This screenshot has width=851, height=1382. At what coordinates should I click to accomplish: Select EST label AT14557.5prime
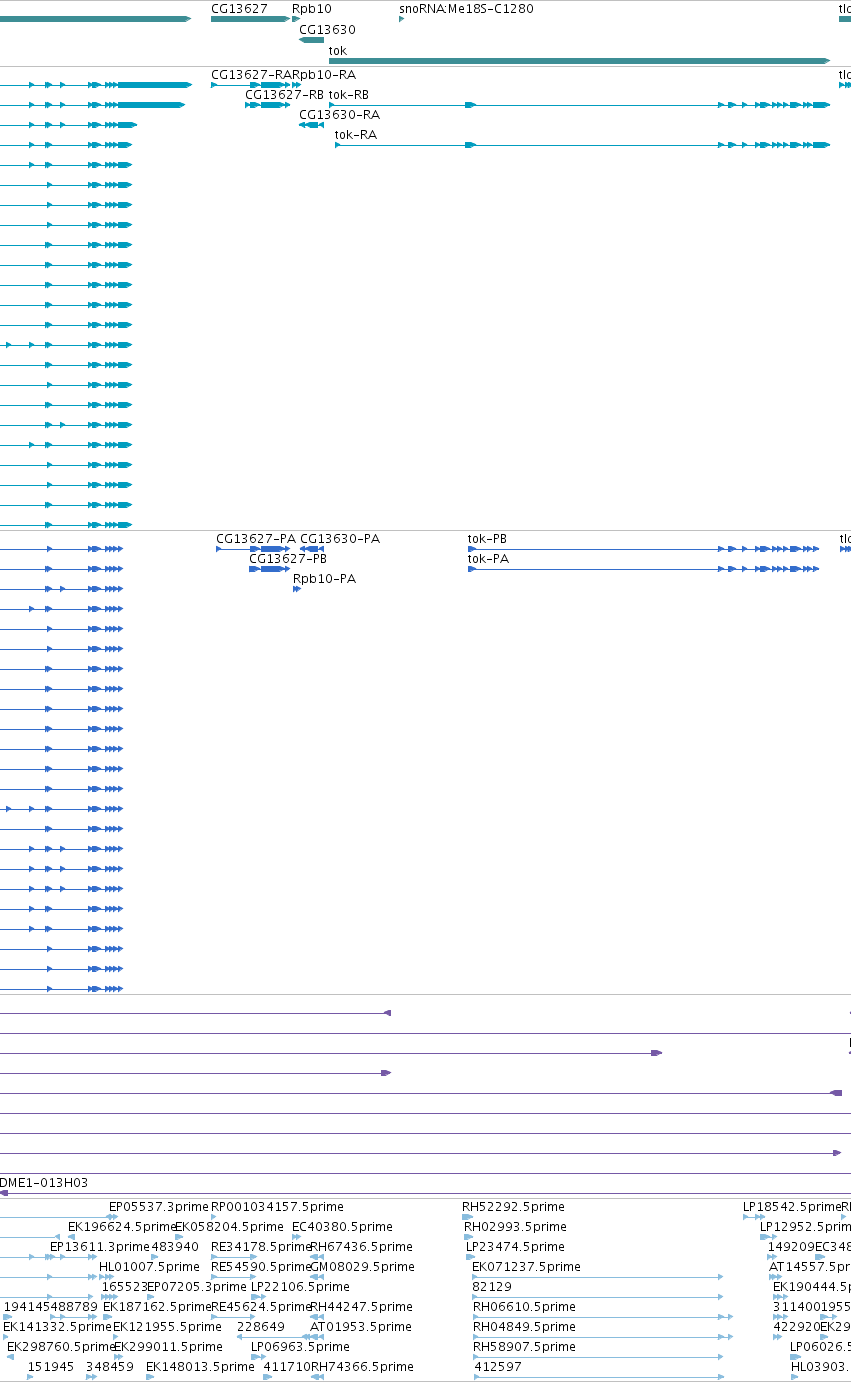pos(809,1266)
